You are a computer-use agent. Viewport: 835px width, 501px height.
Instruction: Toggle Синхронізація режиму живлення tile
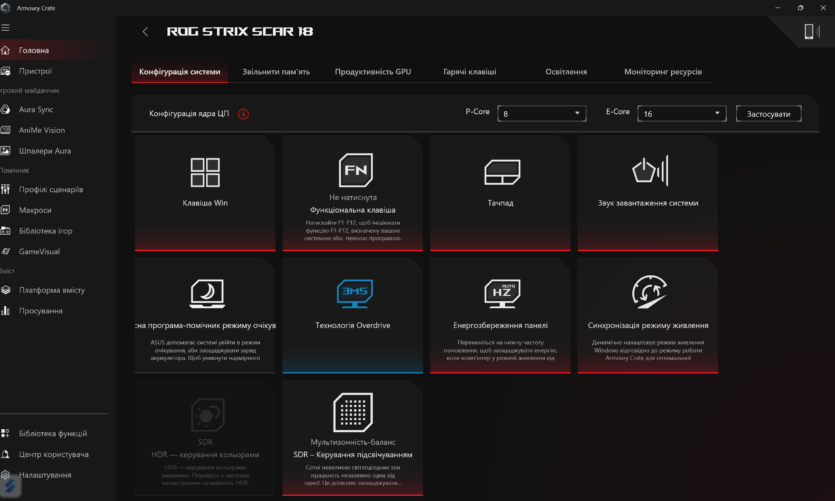click(x=648, y=315)
